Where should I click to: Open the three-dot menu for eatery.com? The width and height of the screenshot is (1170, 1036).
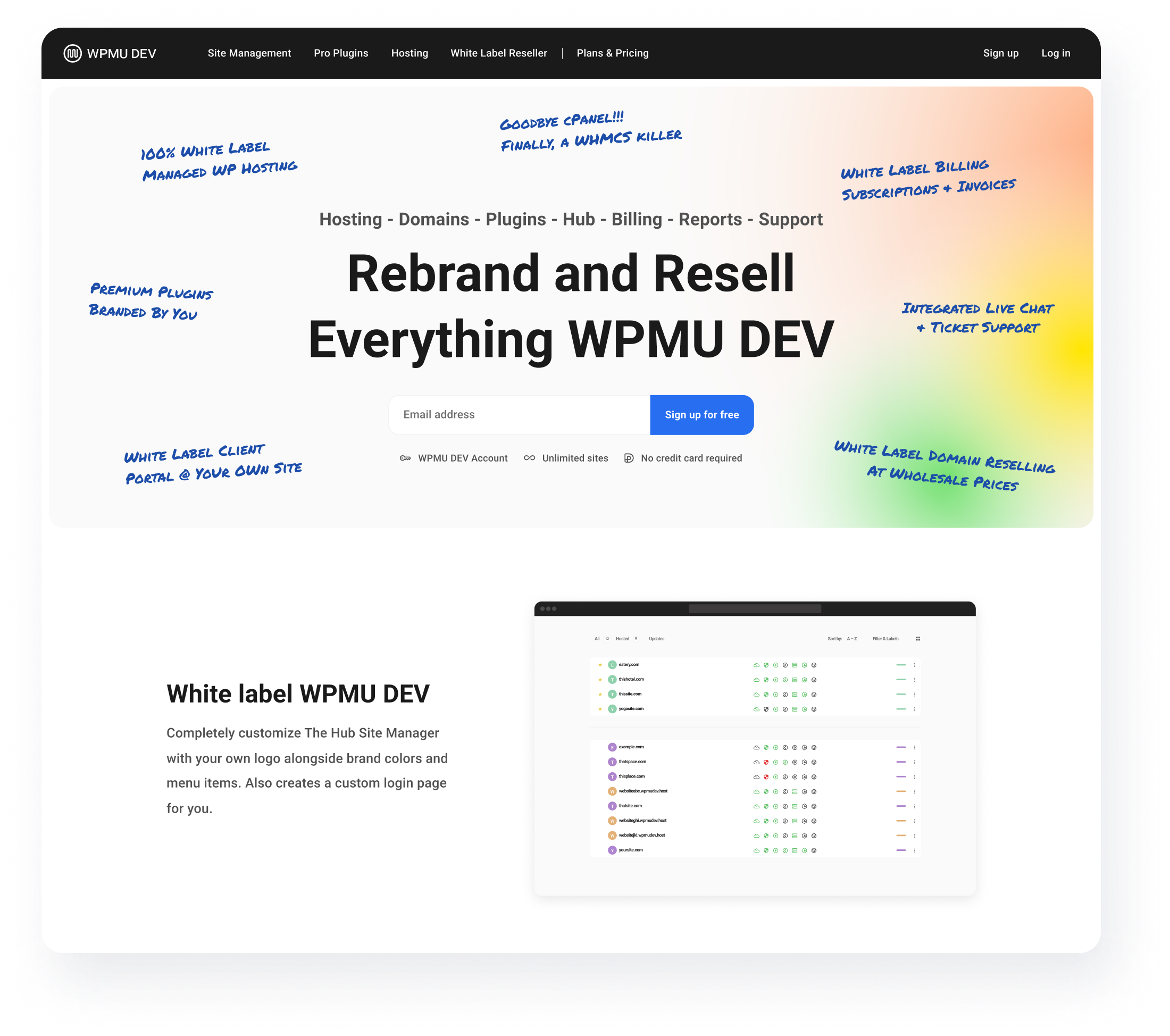click(x=915, y=665)
